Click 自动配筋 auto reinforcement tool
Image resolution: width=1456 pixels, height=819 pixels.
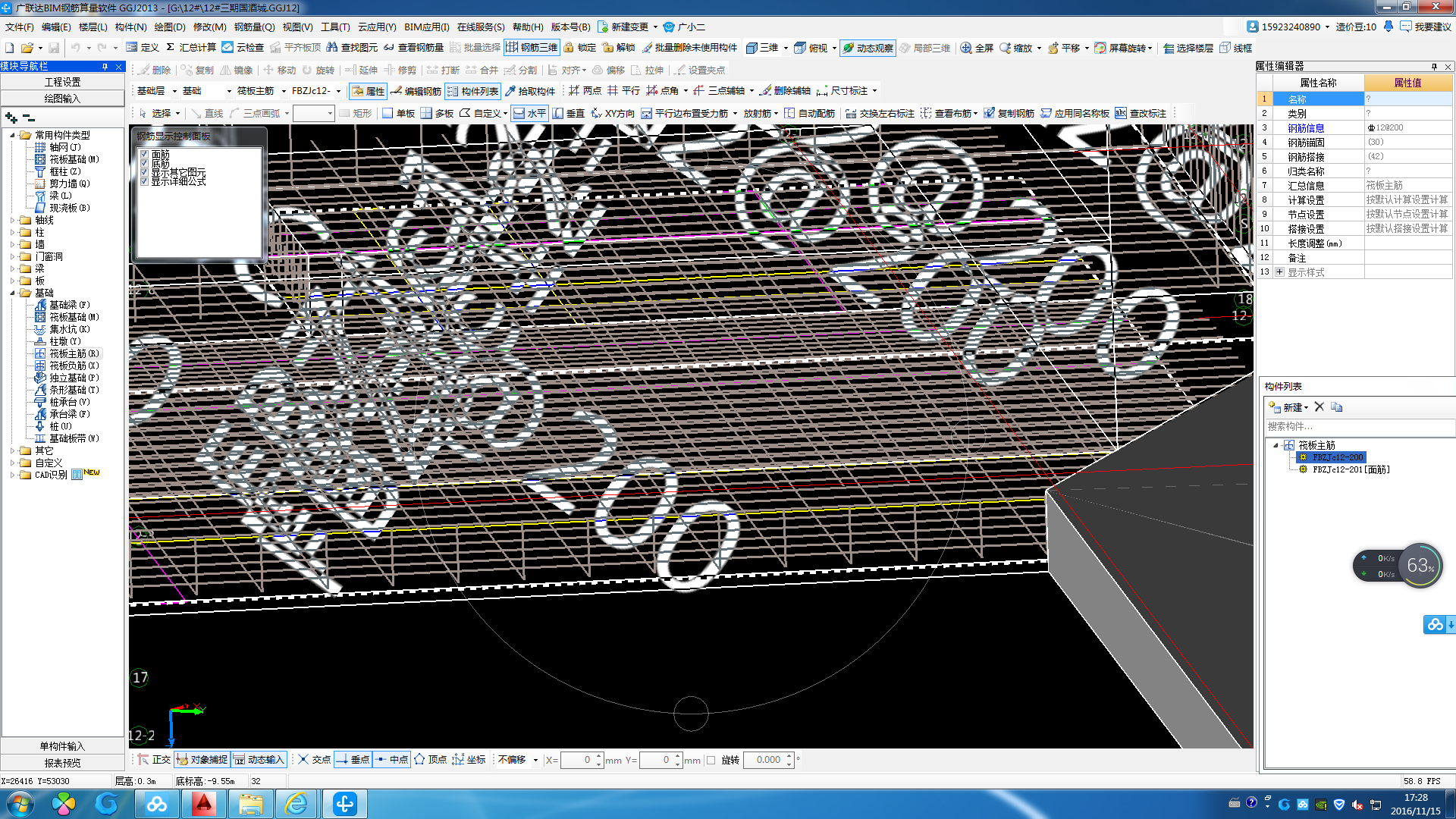(x=809, y=113)
